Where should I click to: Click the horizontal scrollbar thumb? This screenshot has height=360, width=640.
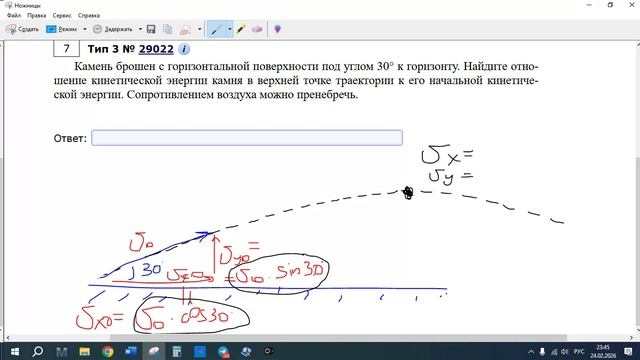pos(338,338)
